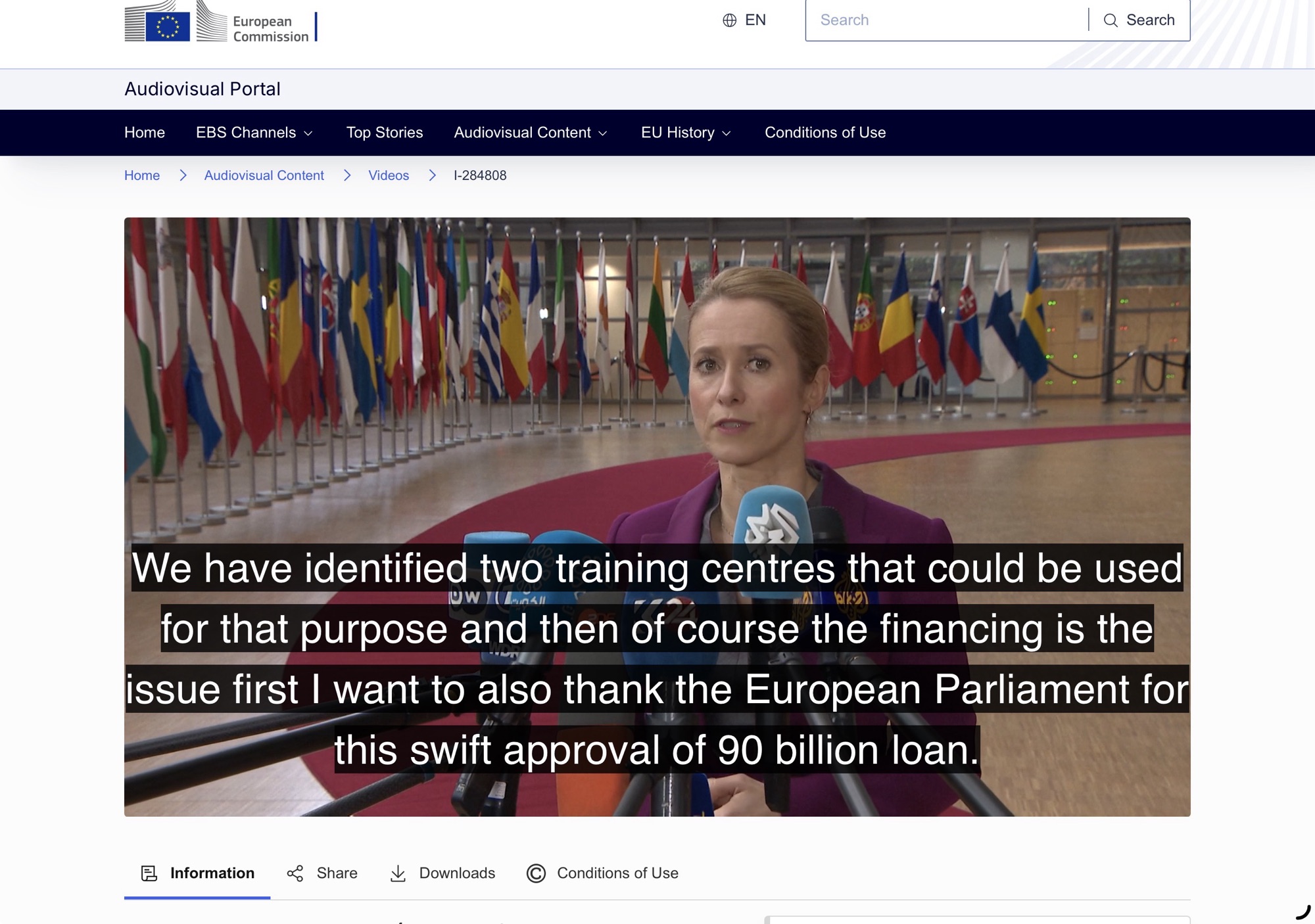Viewport: 1315px width, 924px height.
Task: Open Audiovisual Content breadcrumb link
Action: point(264,175)
